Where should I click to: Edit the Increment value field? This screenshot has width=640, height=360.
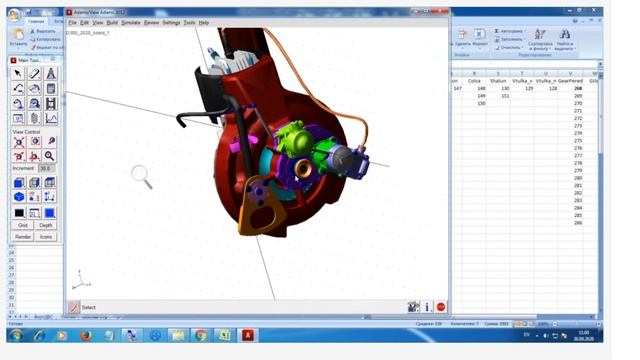47,168
